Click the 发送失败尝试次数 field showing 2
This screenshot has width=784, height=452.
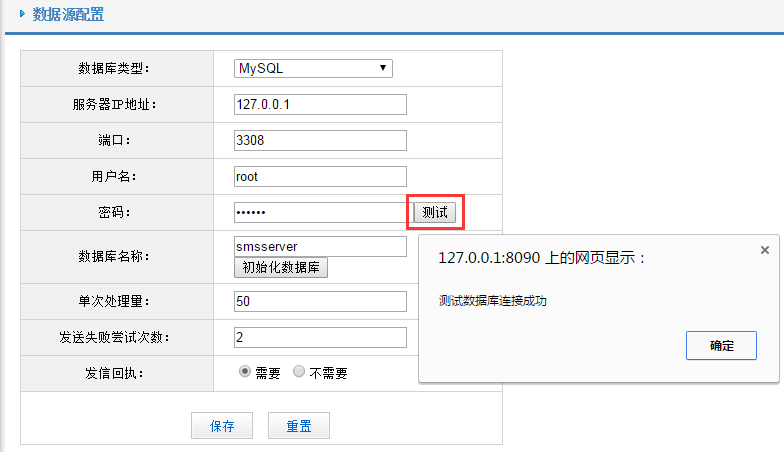[x=319, y=337]
